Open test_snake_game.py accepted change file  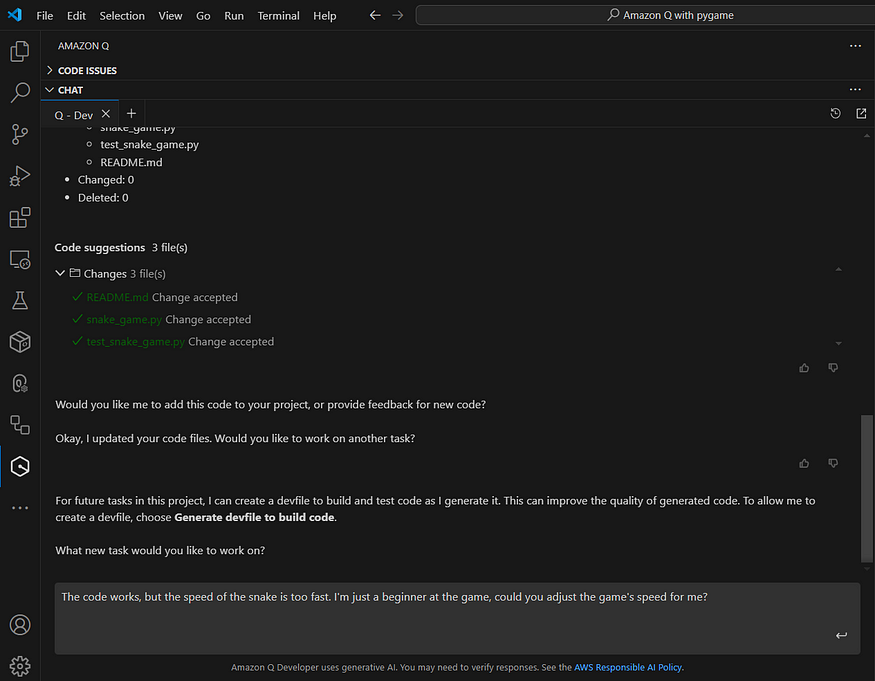point(136,342)
